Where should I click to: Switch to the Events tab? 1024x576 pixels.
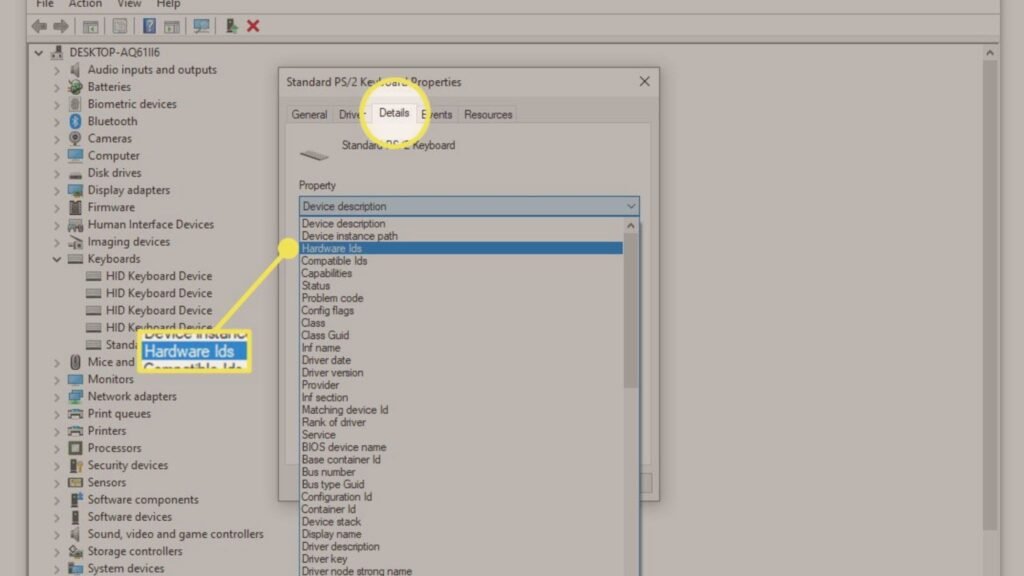point(437,114)
